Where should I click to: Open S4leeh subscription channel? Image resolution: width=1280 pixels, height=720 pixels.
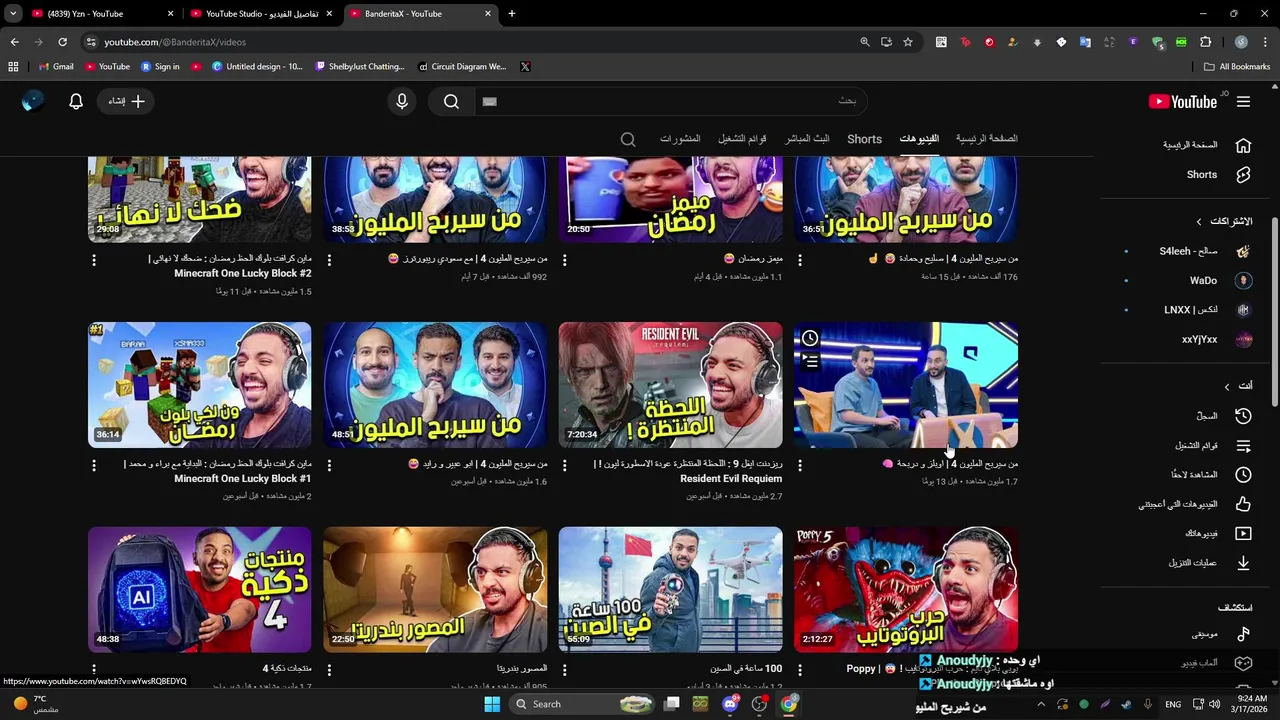click(1188, 251)
